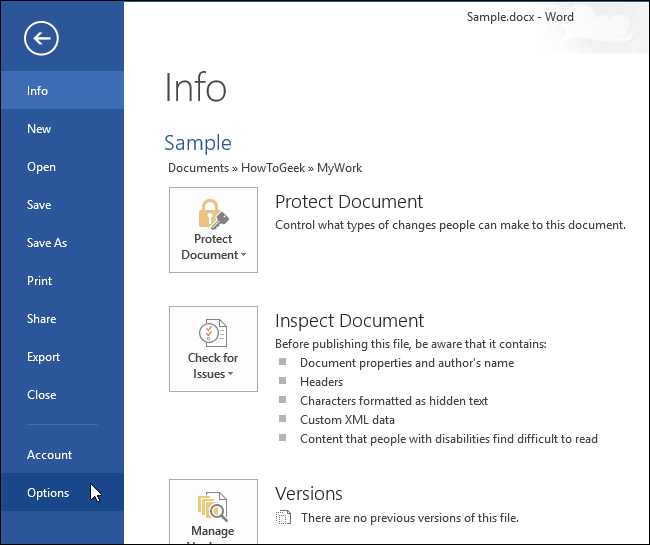Expand the Check for Issues dropdown arrow
The height and width of the screenshot is (545, 650).
coord(231,375)
